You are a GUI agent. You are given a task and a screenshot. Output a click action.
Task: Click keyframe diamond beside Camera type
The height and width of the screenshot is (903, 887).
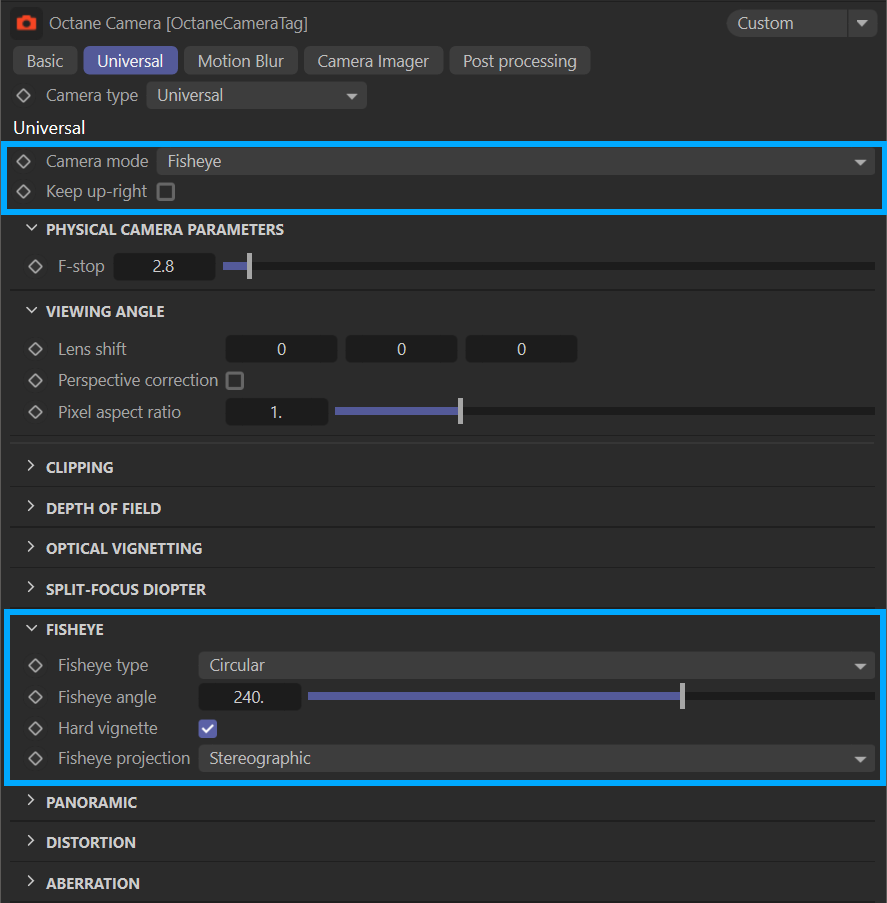[24, 96]
